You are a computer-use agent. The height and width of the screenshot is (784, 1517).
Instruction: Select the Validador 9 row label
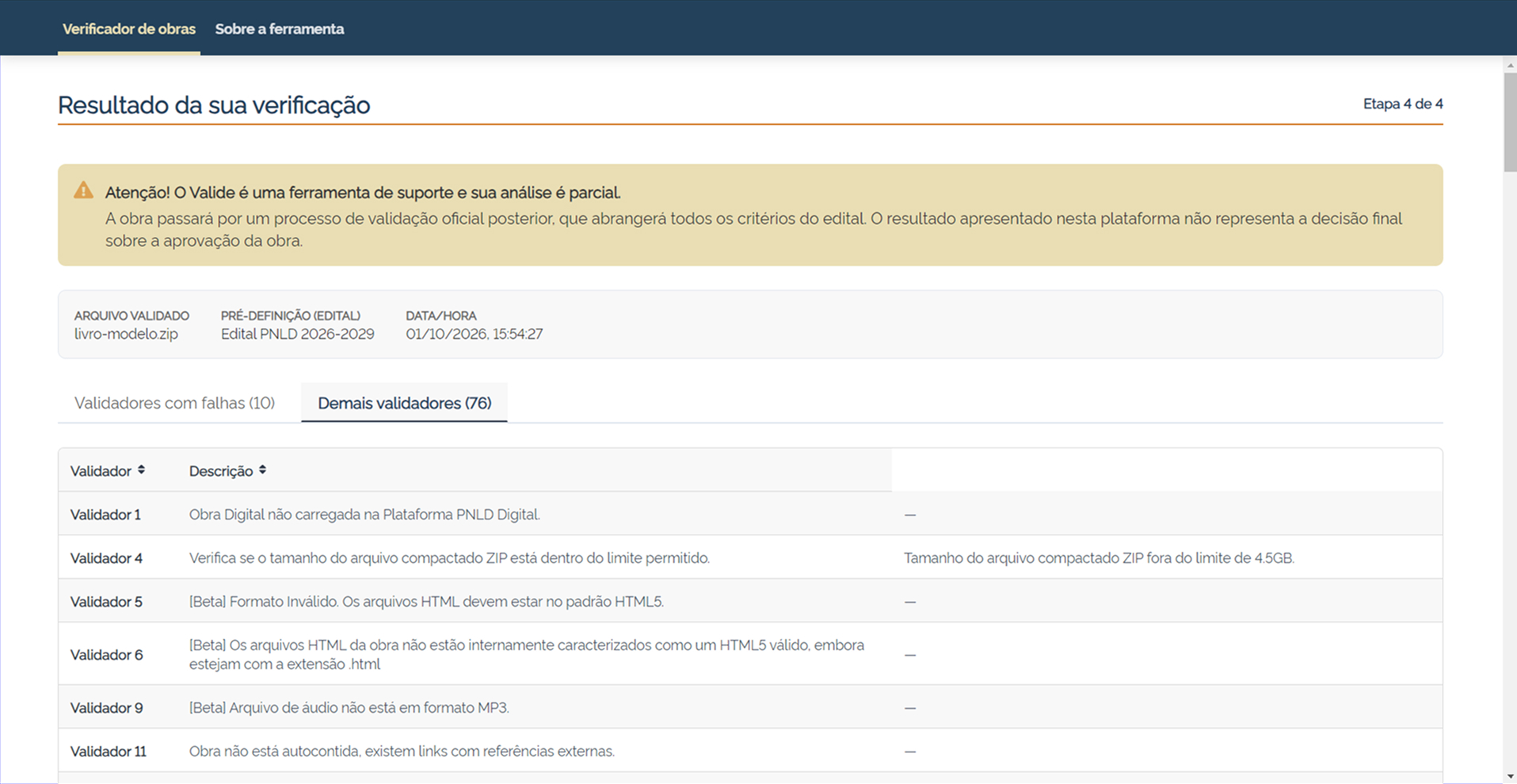point(106,708)
